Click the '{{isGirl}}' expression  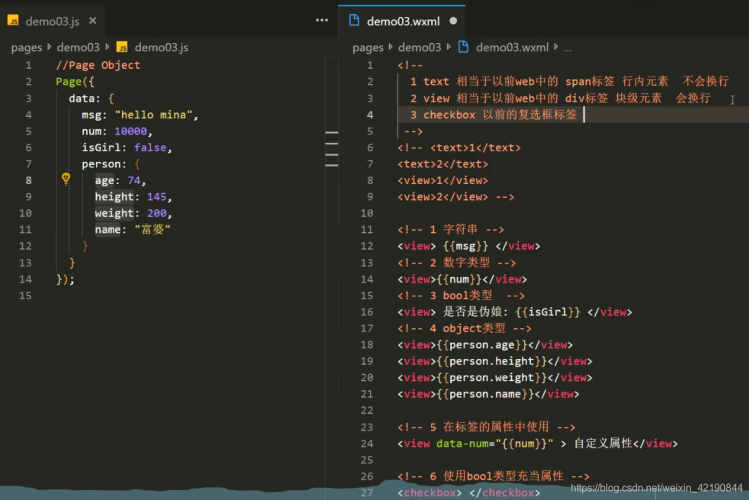[x=548, y=312]
